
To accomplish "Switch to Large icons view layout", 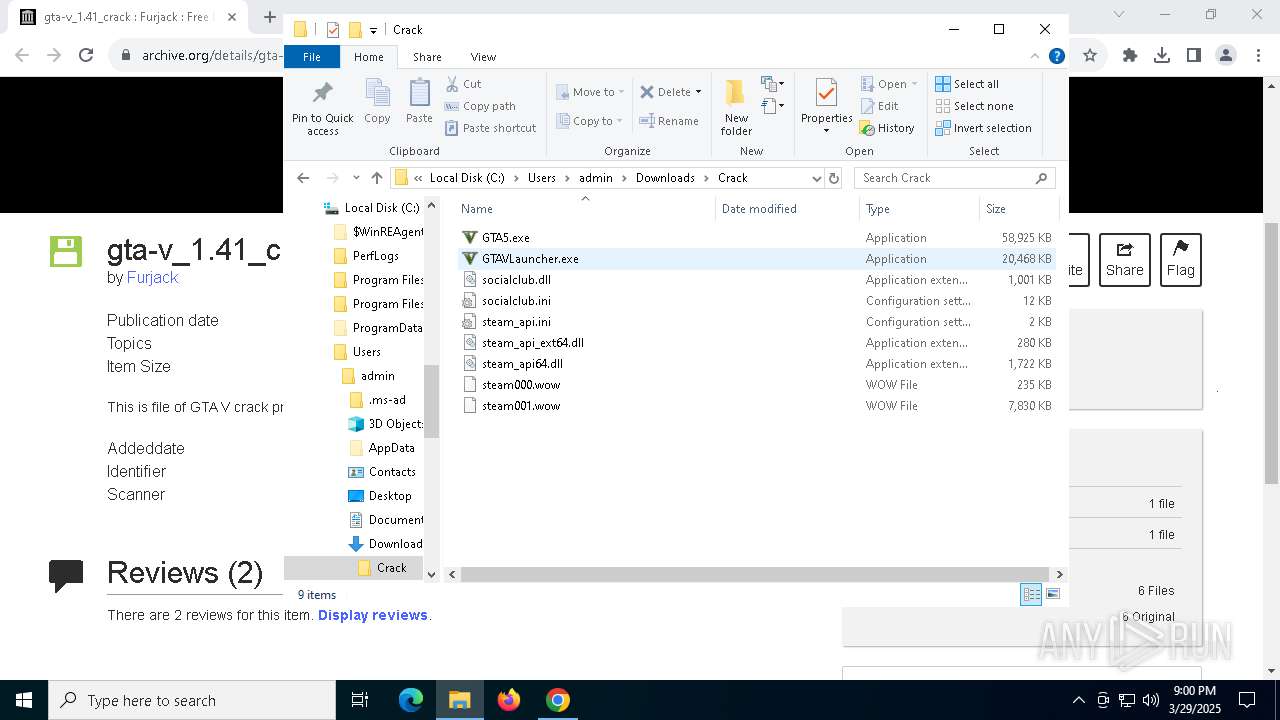I will tap(1053, 594).
